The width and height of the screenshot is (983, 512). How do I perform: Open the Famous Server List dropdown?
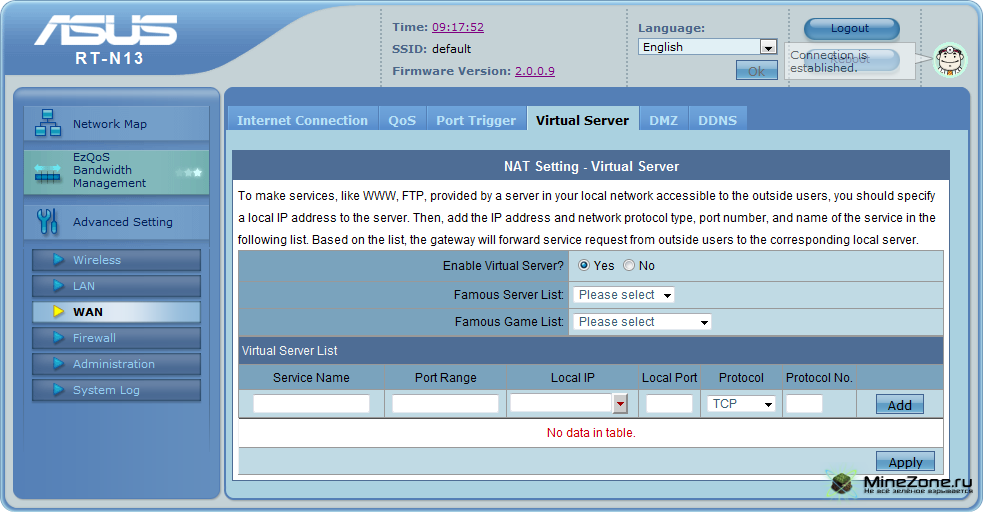[623, 295]
